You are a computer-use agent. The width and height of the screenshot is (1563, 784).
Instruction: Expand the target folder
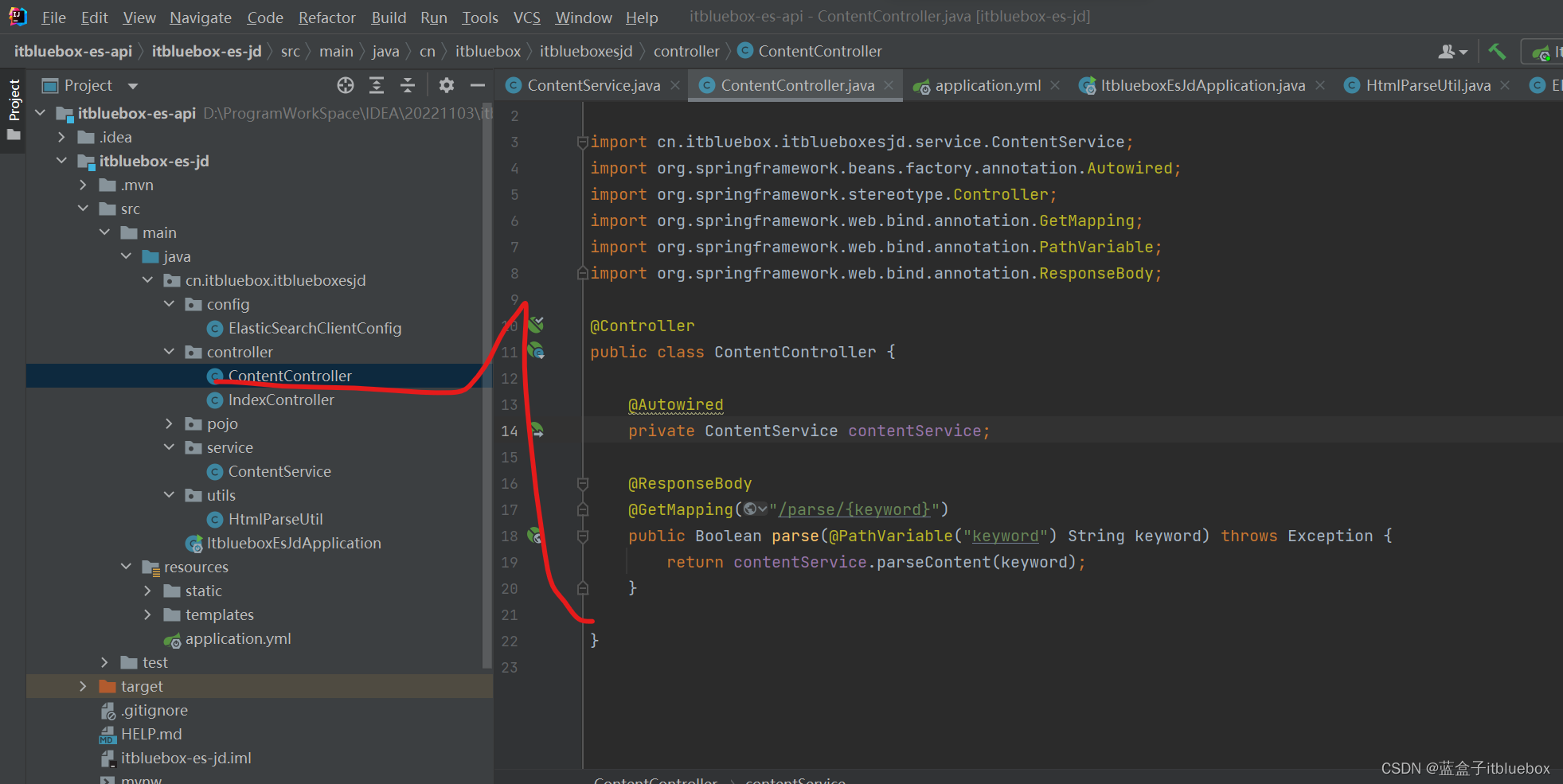84,686
